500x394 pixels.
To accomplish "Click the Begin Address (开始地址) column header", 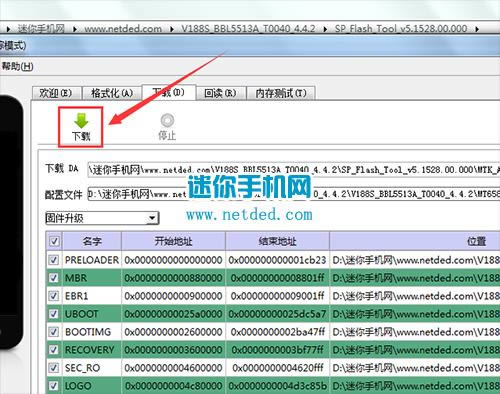I will [x=173, y=241].
